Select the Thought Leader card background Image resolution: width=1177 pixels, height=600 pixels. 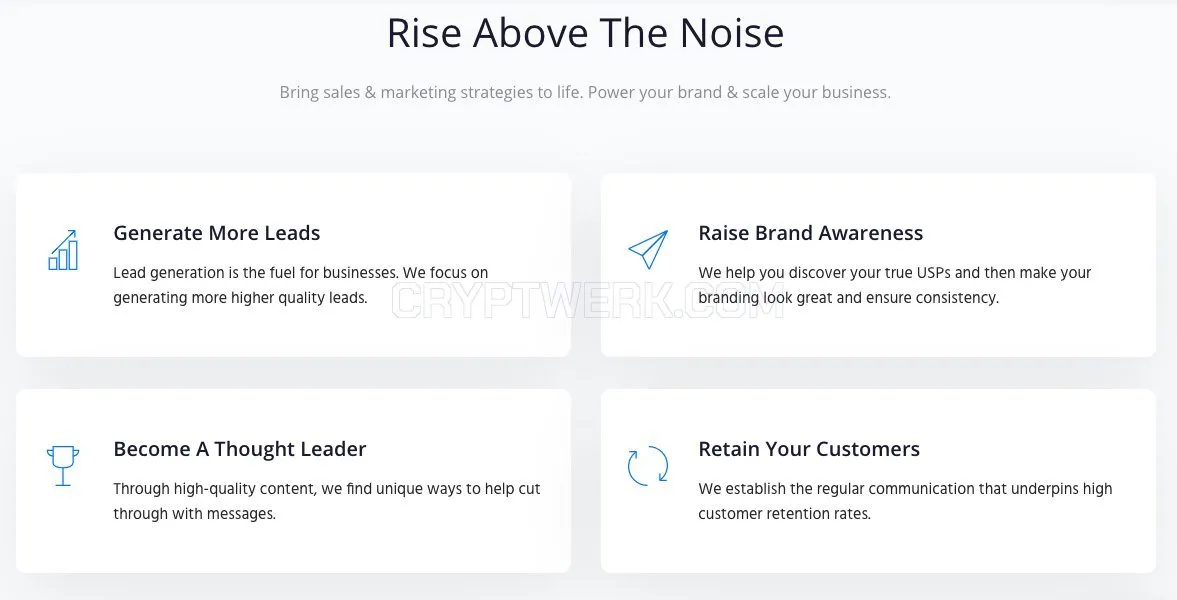click(x=293, y=481)
